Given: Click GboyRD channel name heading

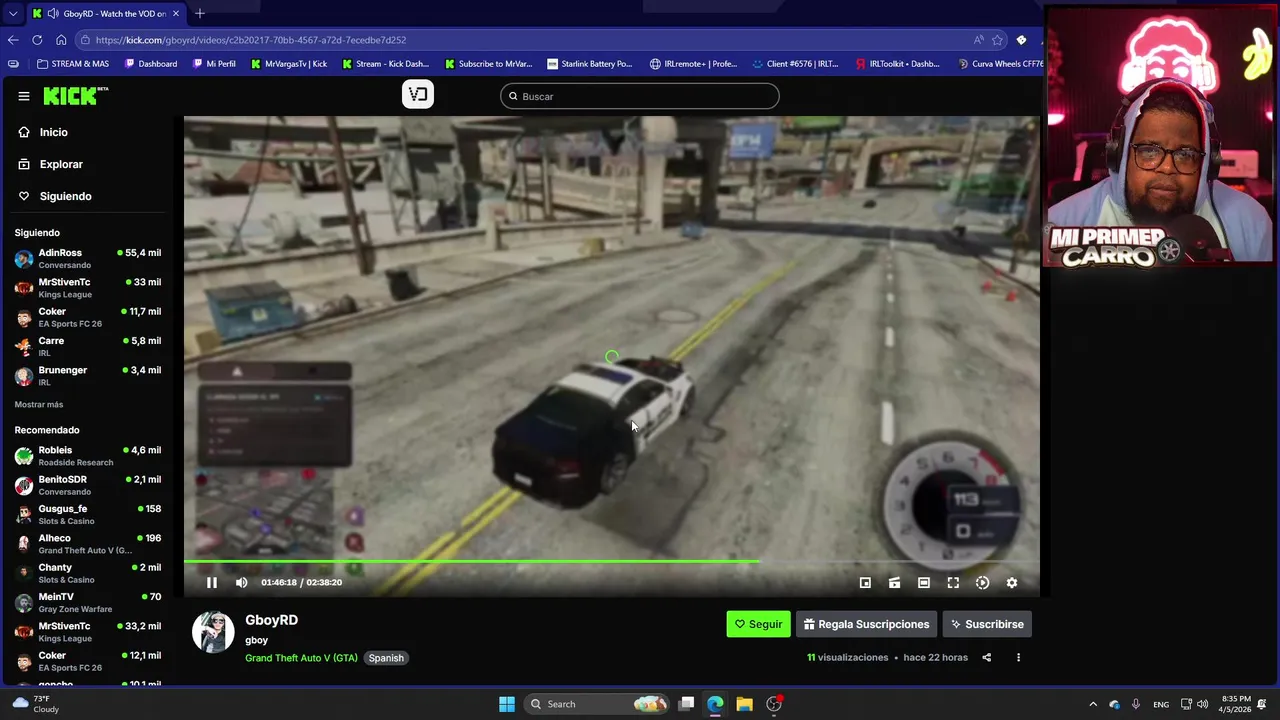Looking at the screenshot, I should click(272, 620).
